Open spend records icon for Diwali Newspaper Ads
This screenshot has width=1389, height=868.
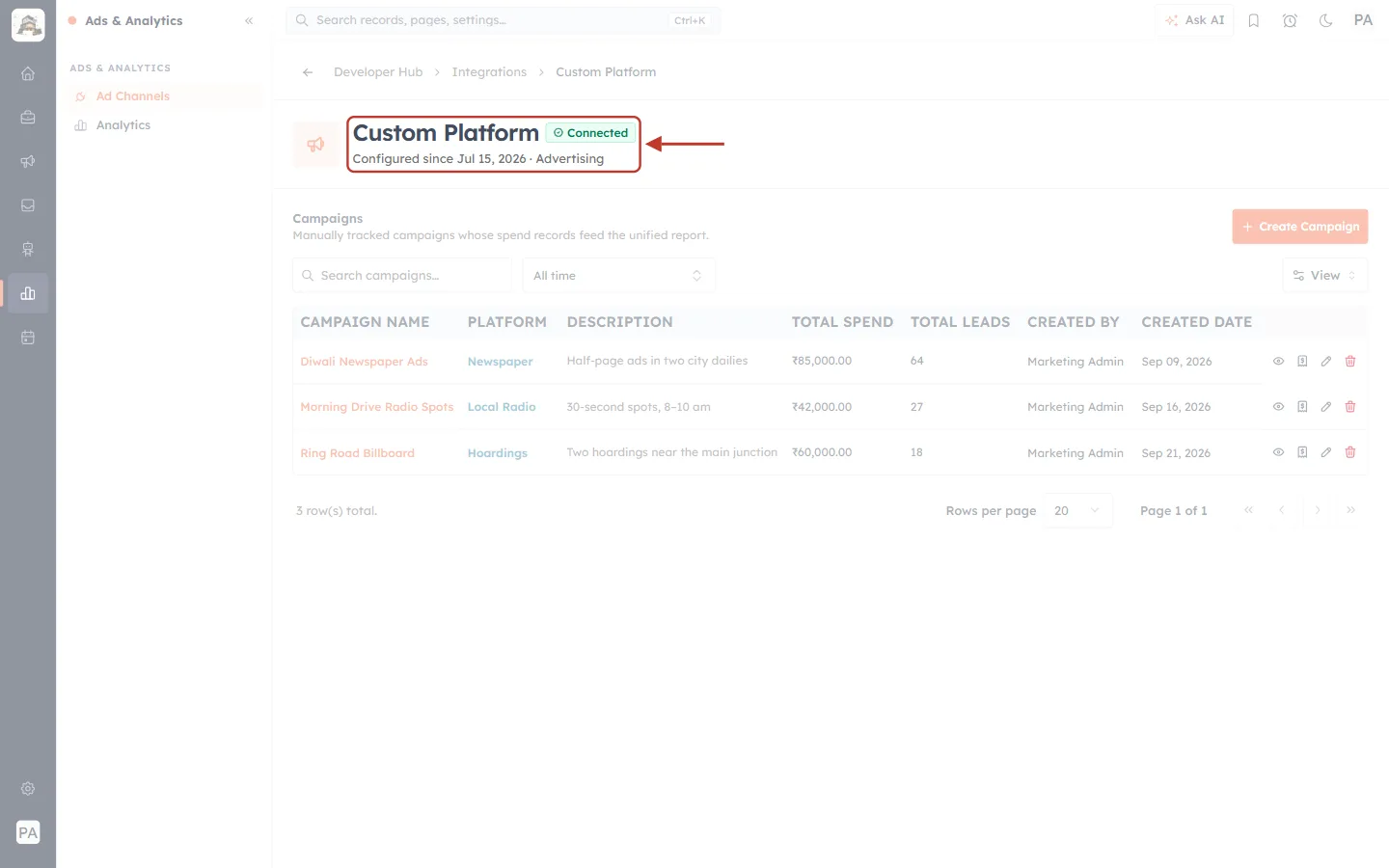click(x=1302, y=361)
